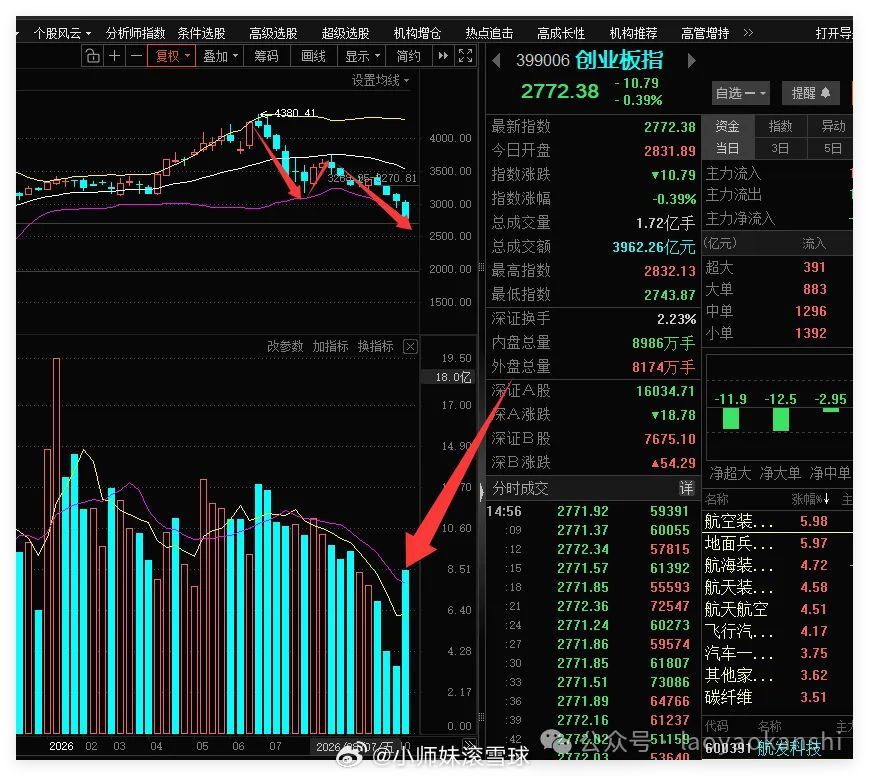Open 分析师指数 menu item
This screenshot has width=869, height=776.
[x=135, y=33]
